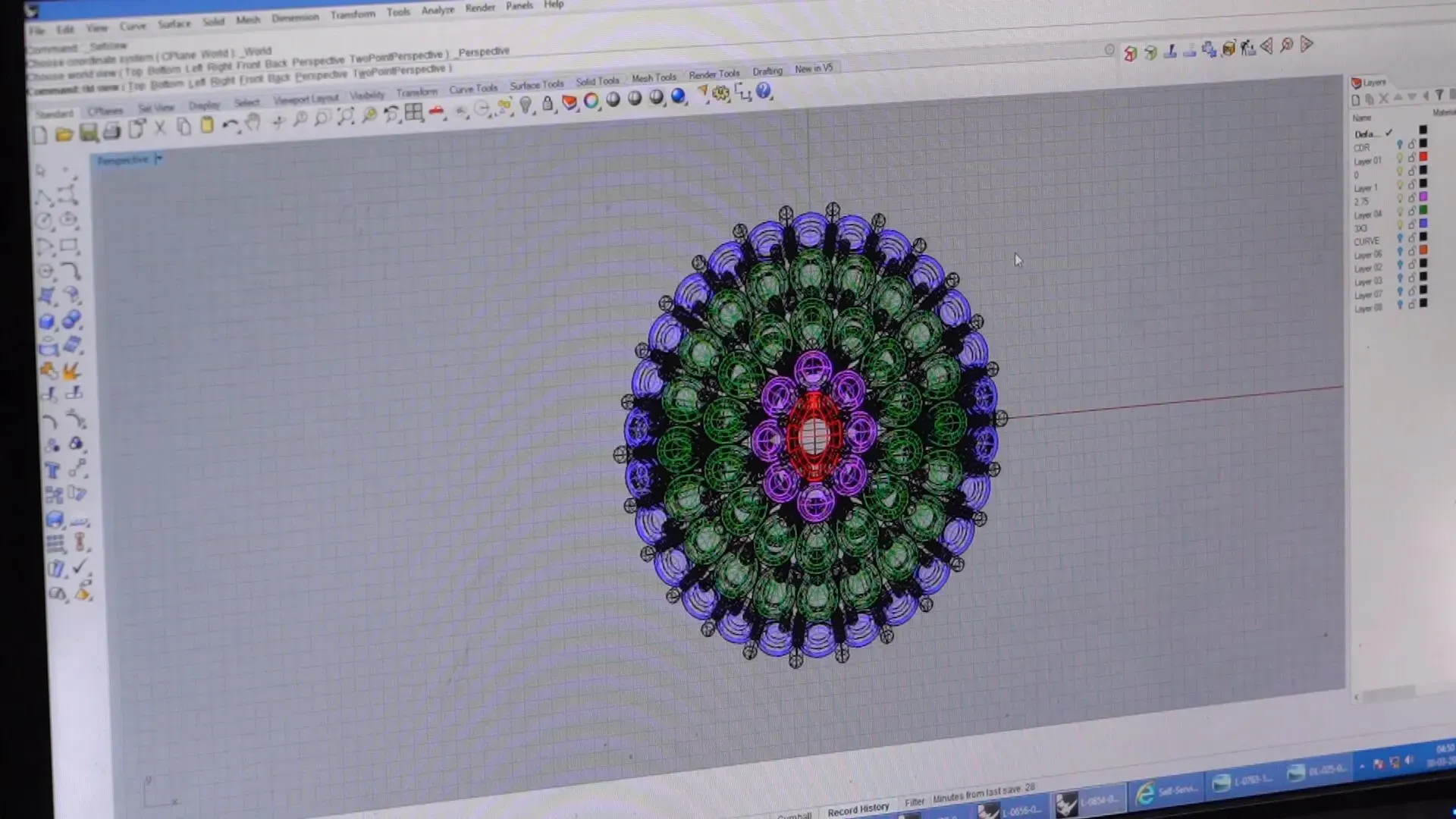Switch to the Mesh Tools toolbar tab
The width and height of the screenshot is (1456, 819).
coord(654,78)
